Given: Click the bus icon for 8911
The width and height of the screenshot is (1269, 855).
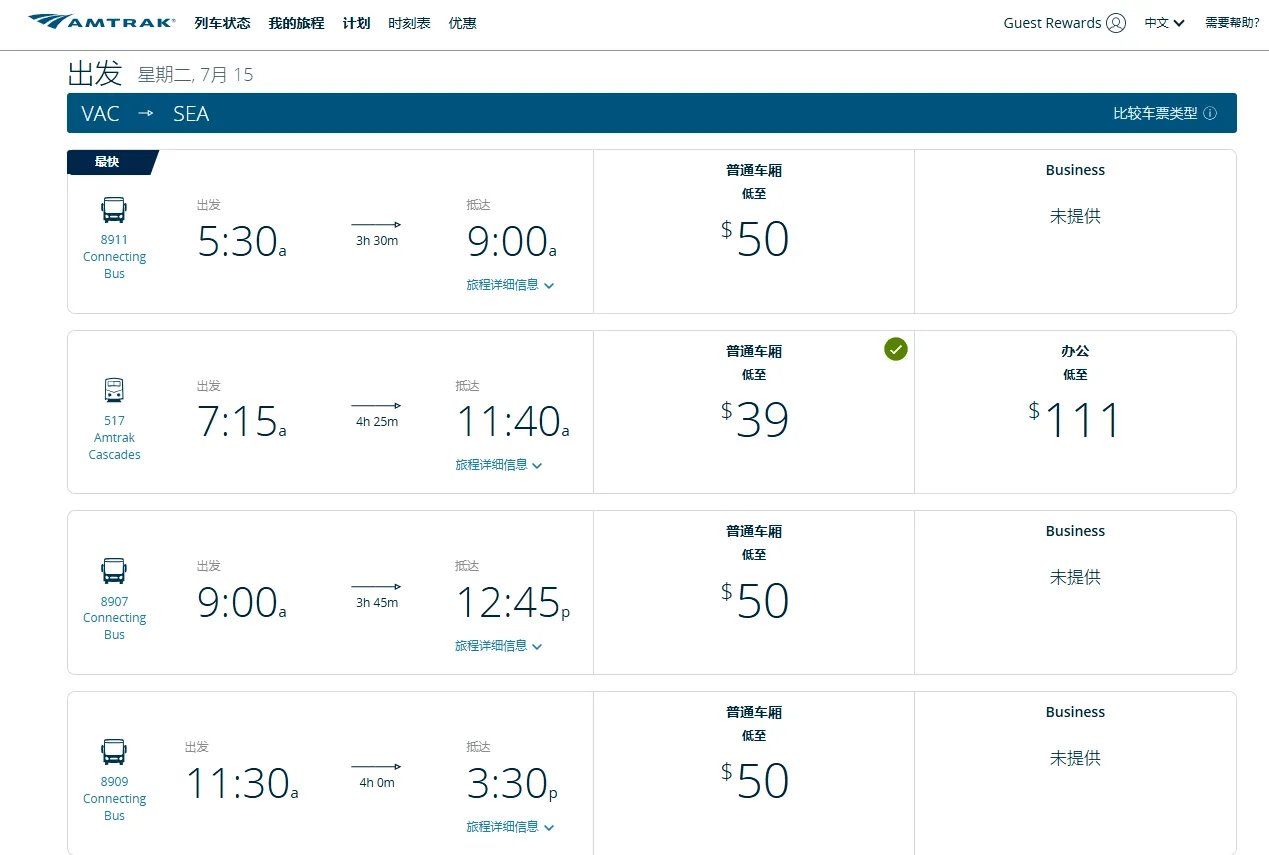Looking at the screenshot, I should coord(114,211).
